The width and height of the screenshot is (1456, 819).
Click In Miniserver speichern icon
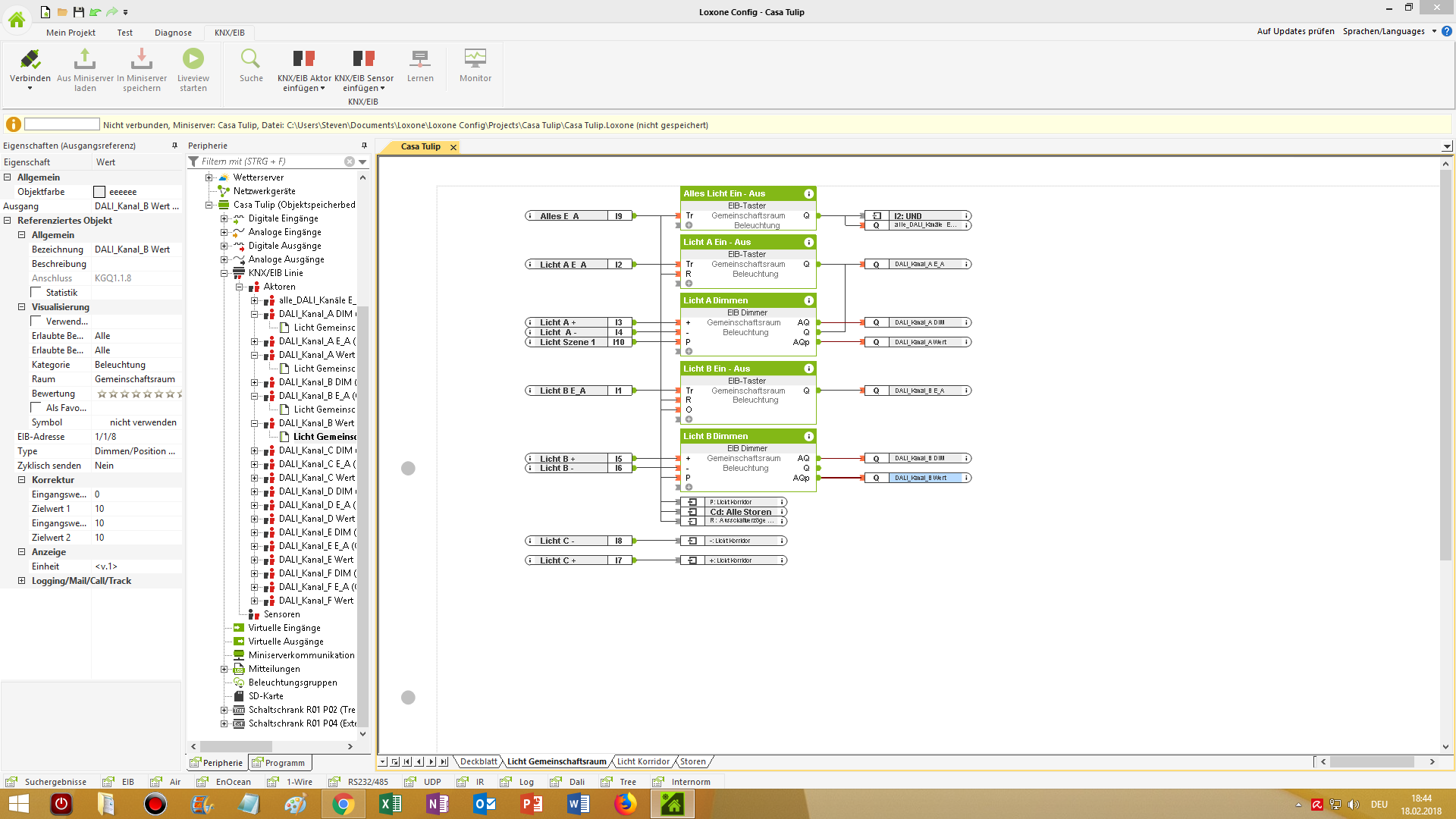click(142, 59)
